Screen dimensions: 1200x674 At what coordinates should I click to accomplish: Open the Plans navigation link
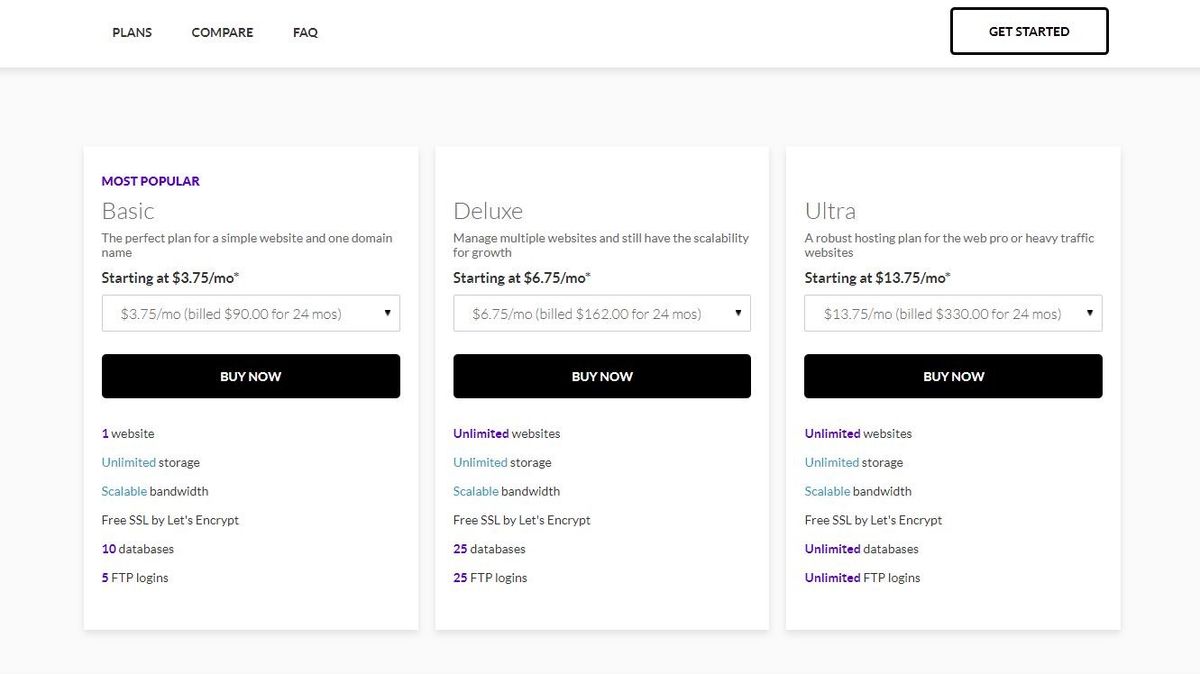pos(132,32)
